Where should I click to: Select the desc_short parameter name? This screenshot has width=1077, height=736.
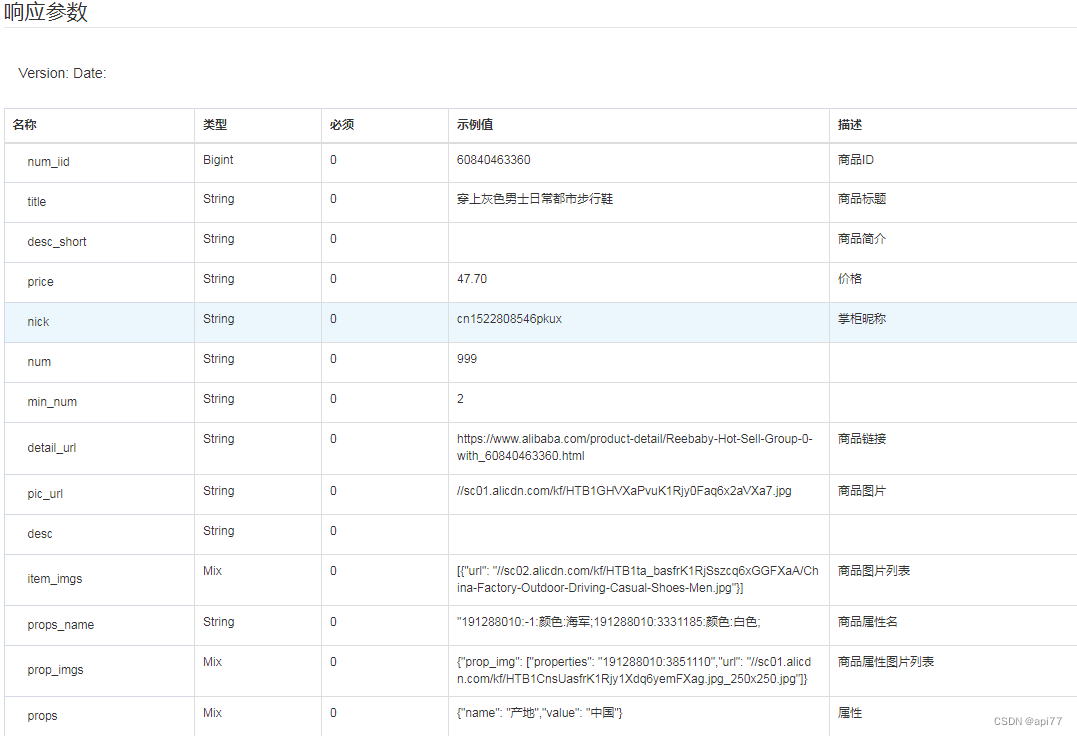pyautogui.click(x=57, y=242)
